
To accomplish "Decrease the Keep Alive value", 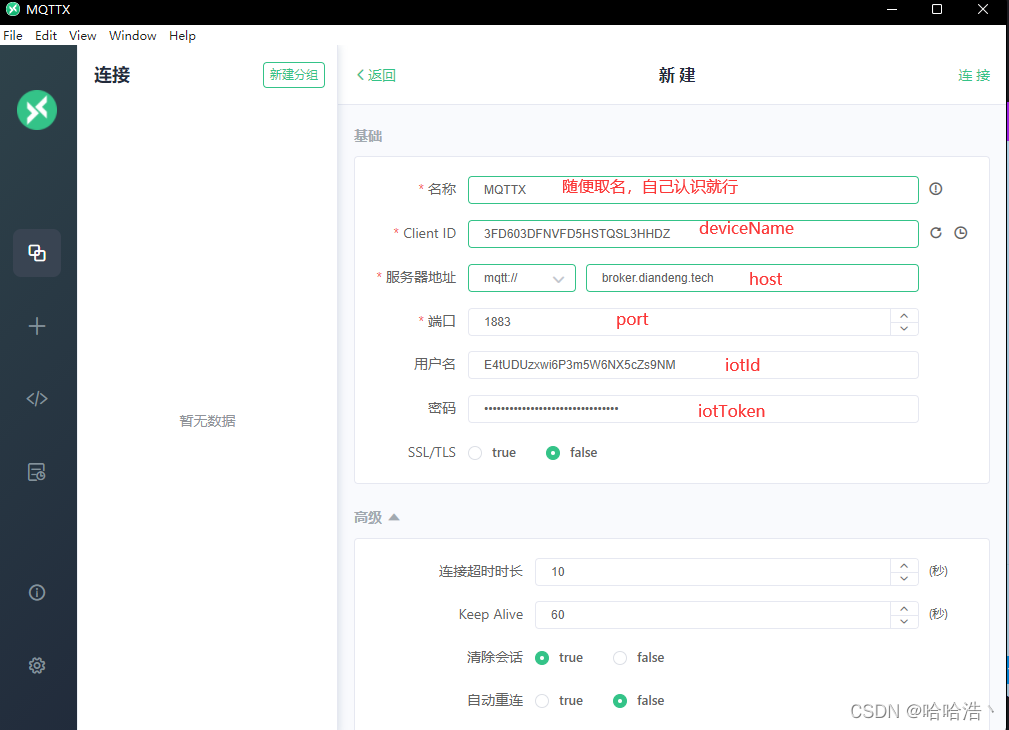I will (904, 621).
